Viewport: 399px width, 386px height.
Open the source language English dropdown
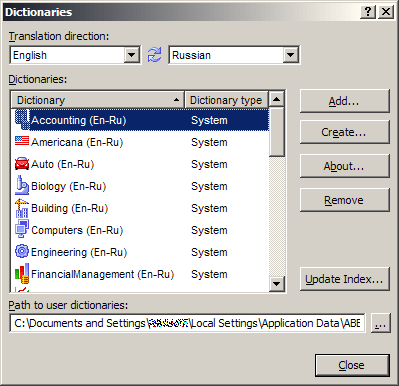coord(132,55)
